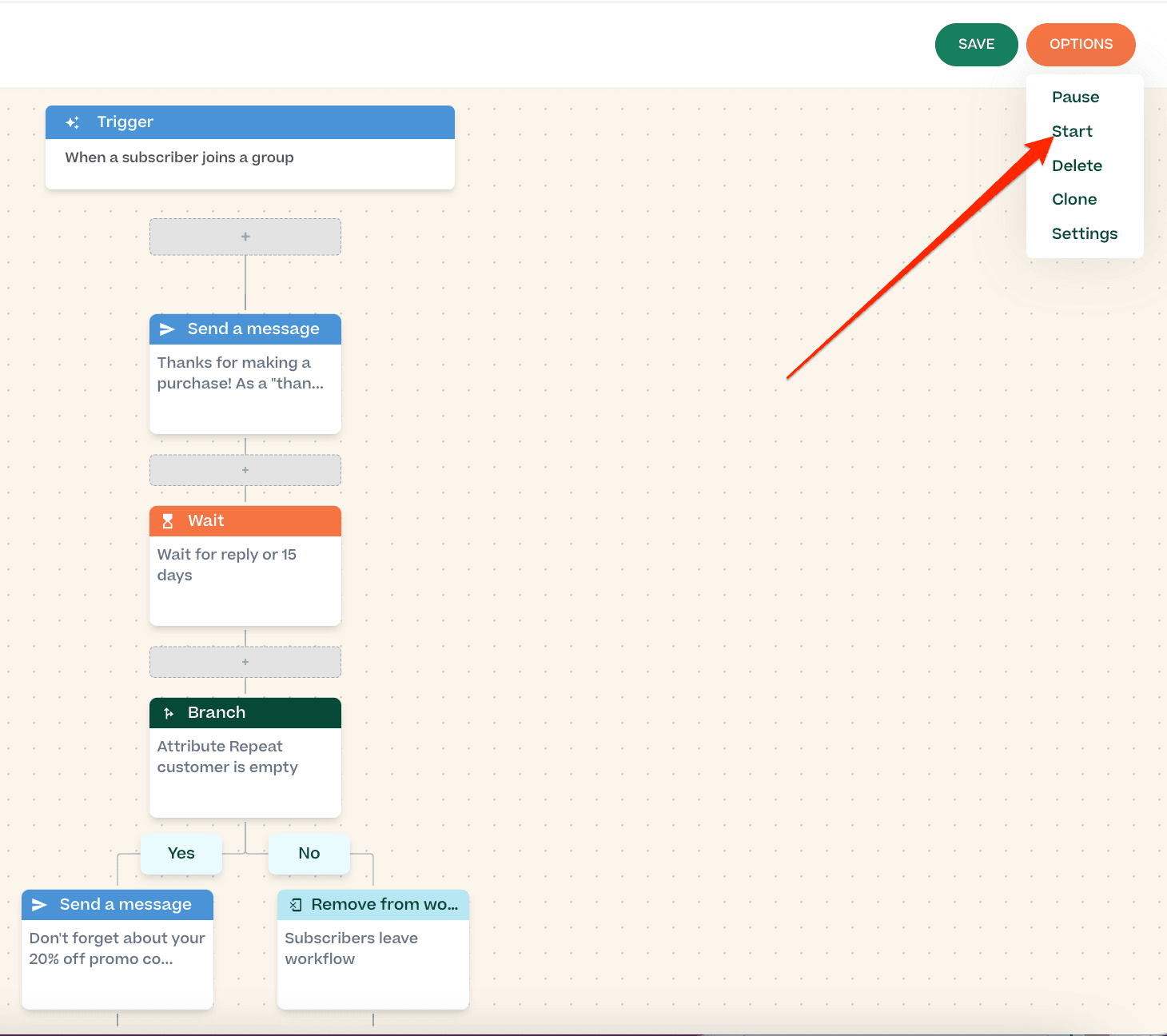Click the hourglass icon on the Wait step
This screenshot has height=1036, width=1167.
168,521
